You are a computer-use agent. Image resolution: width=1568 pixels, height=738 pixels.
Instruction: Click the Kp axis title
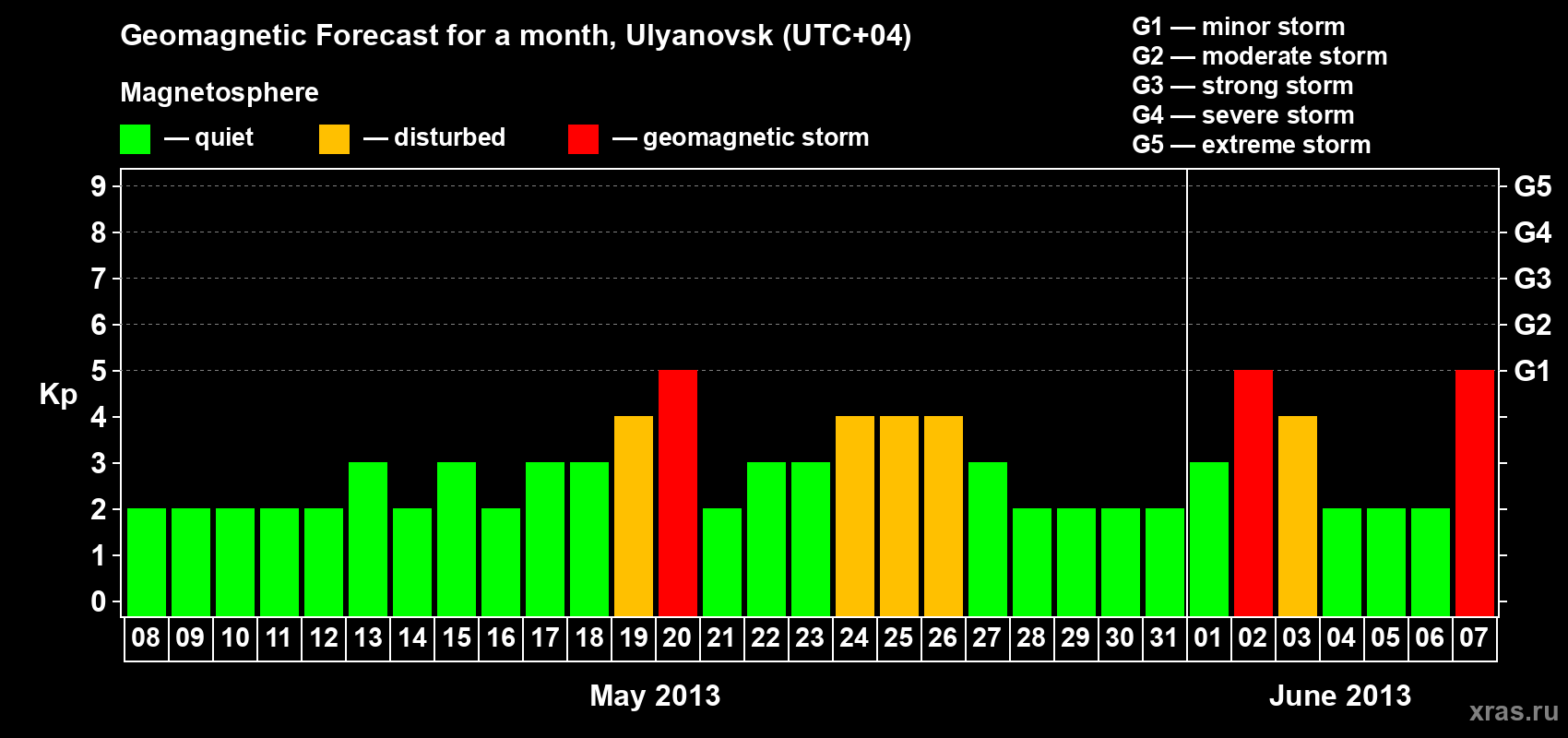58,395
